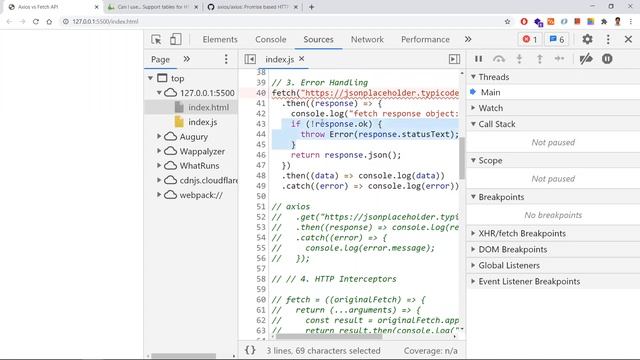Click the red error count badge
The image size is (640, 360).
tap(530, 39)
